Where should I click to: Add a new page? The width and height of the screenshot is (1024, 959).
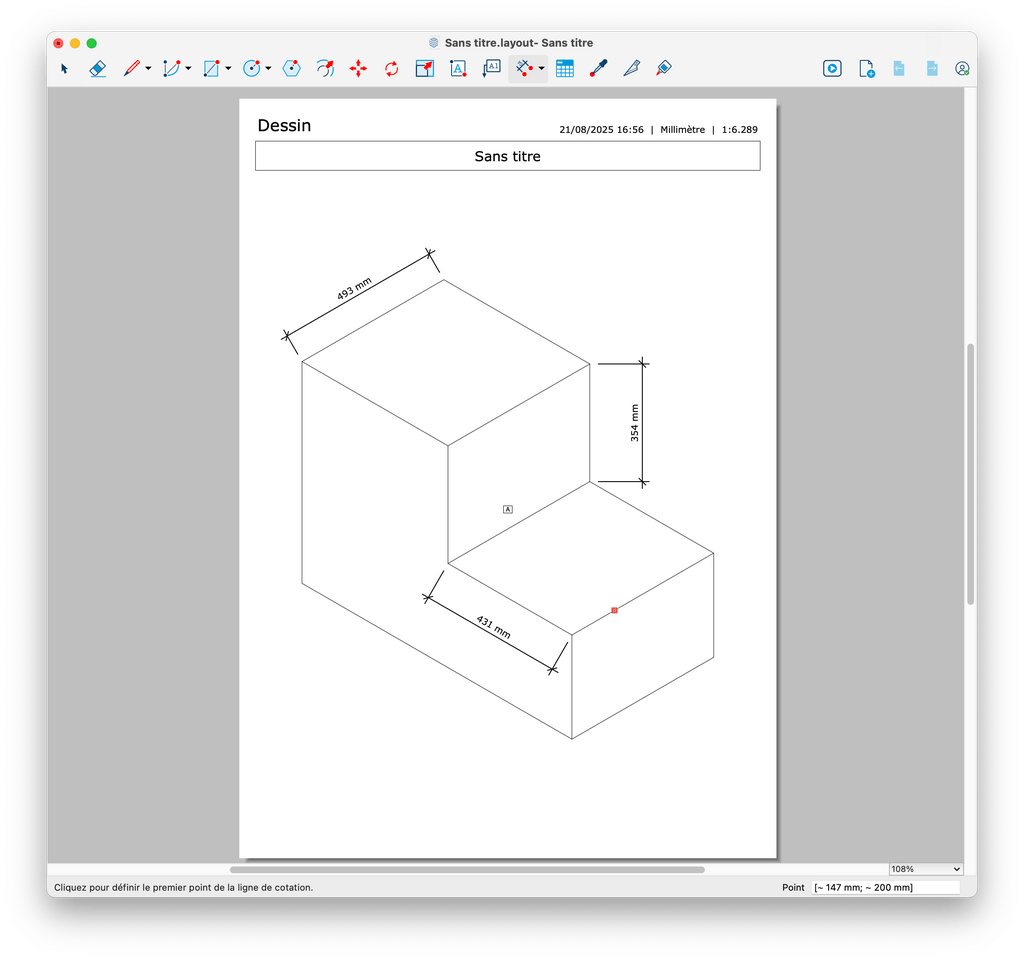[x=867, y=69]
